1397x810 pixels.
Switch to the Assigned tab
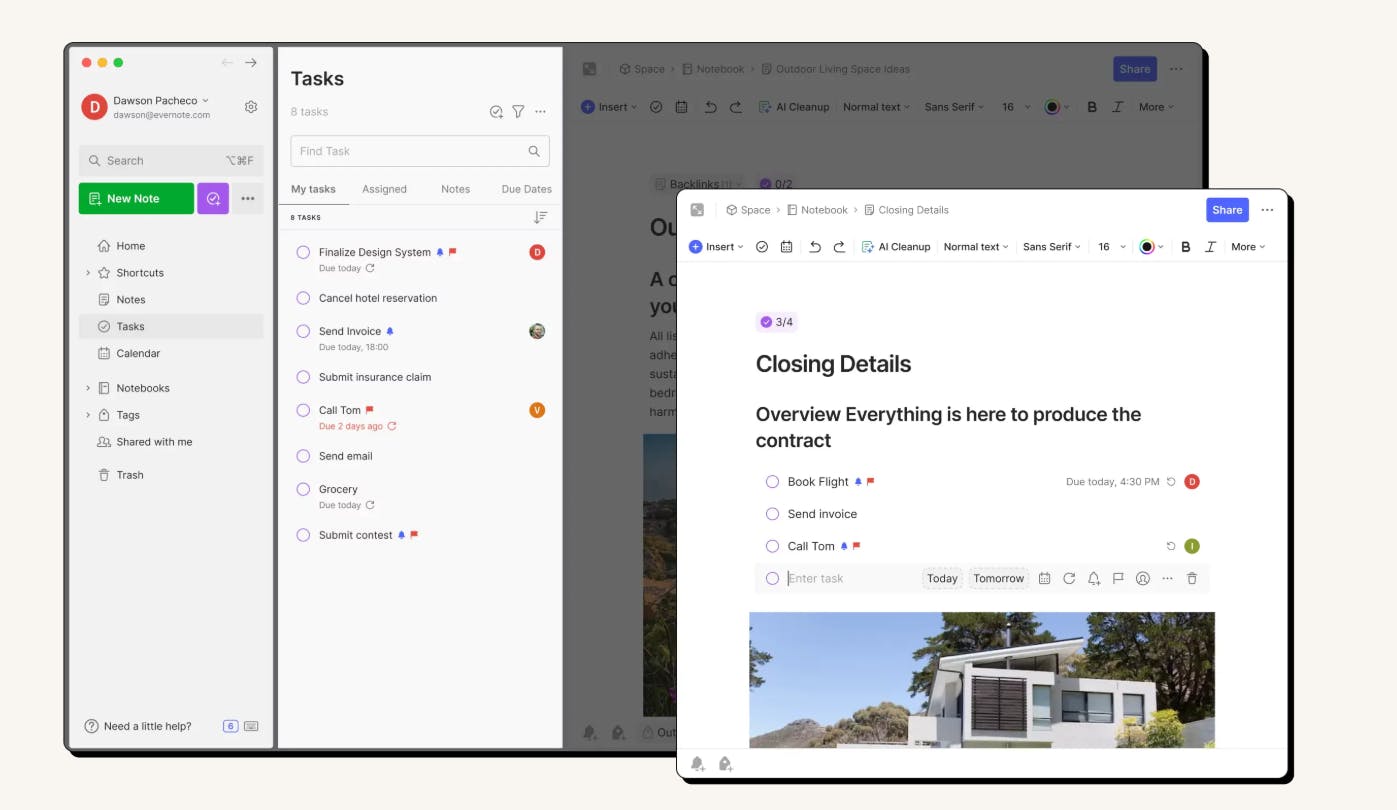[384, 189]
